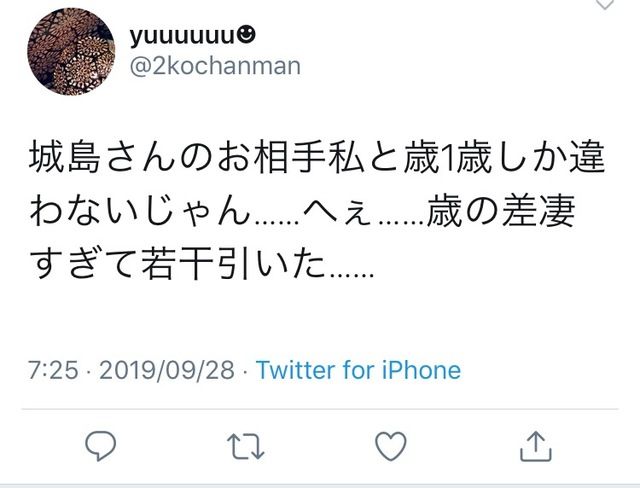Reply to the tweet via speech bubble icon
The image size is (640, 488).
(100, 446)
